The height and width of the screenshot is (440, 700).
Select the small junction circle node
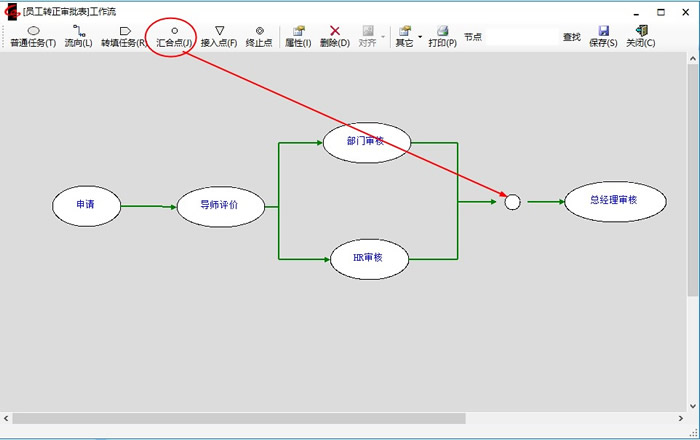(x=512, y=202)
